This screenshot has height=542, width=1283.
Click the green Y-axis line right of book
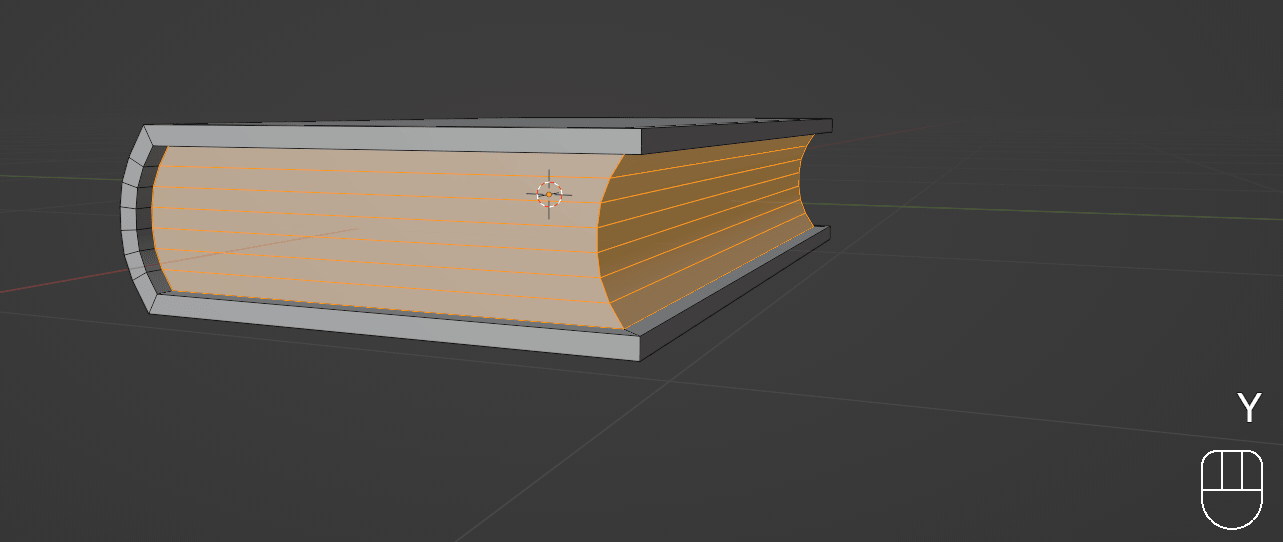click(x=1000, y=210)
